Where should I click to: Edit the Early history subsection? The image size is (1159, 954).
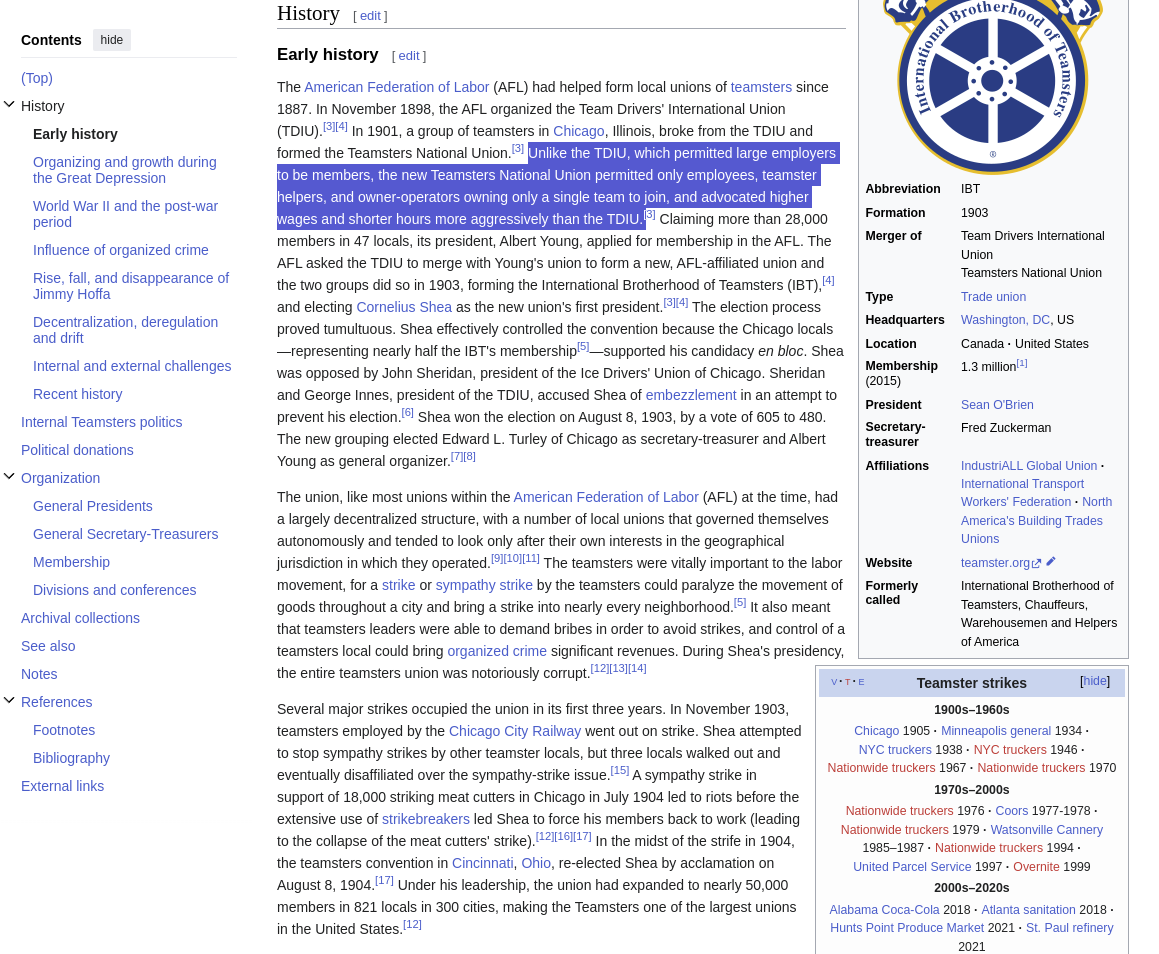point(409,55)
